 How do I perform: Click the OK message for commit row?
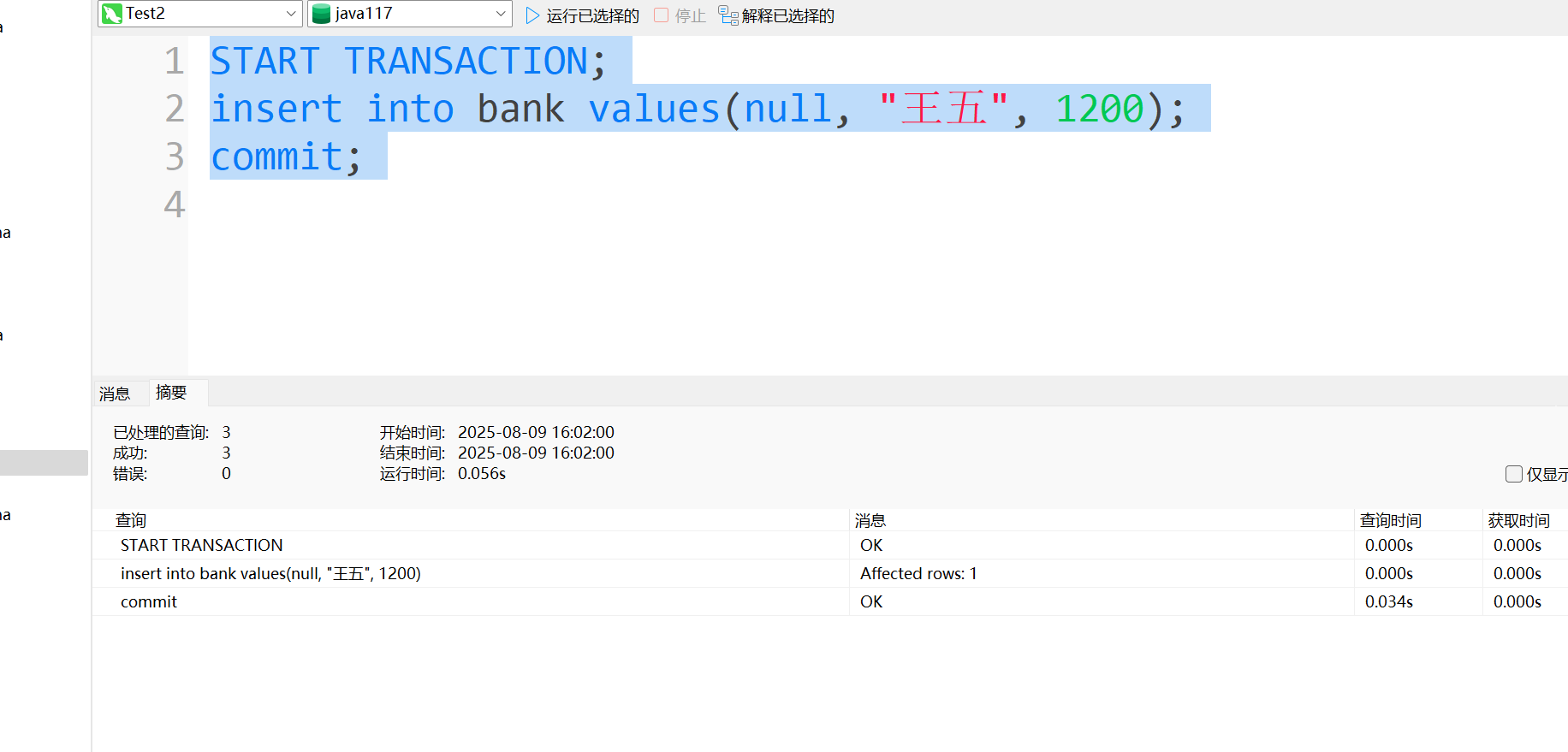pos(871,601)
